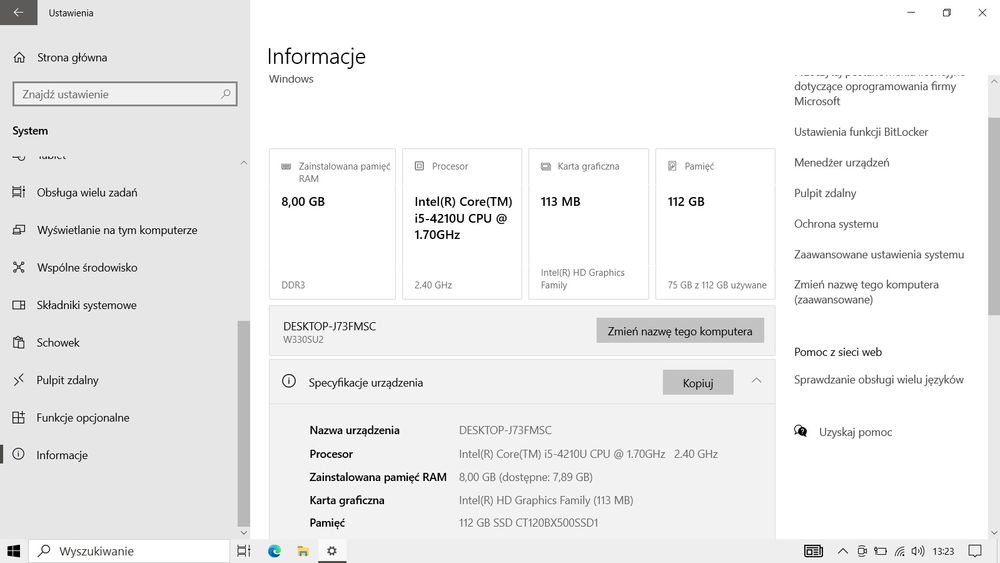
Task: Click the Schowek clipboard icon
Action: [x=18, y=343]
